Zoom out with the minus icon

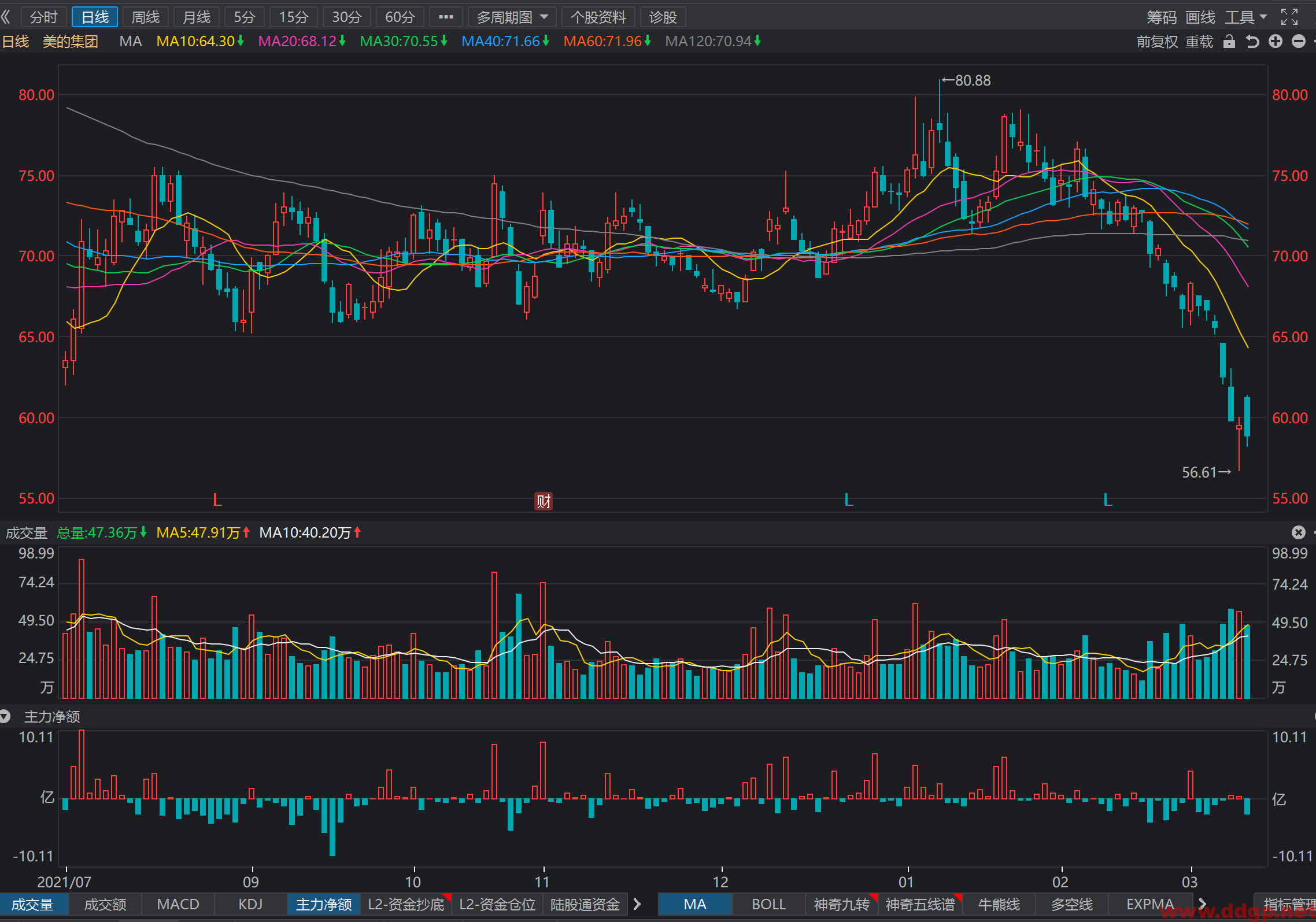[1299, 41]
